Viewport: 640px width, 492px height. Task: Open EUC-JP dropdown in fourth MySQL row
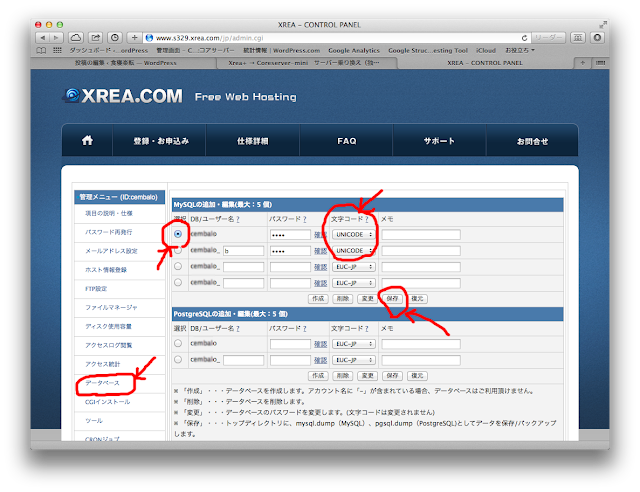[353, 283]
